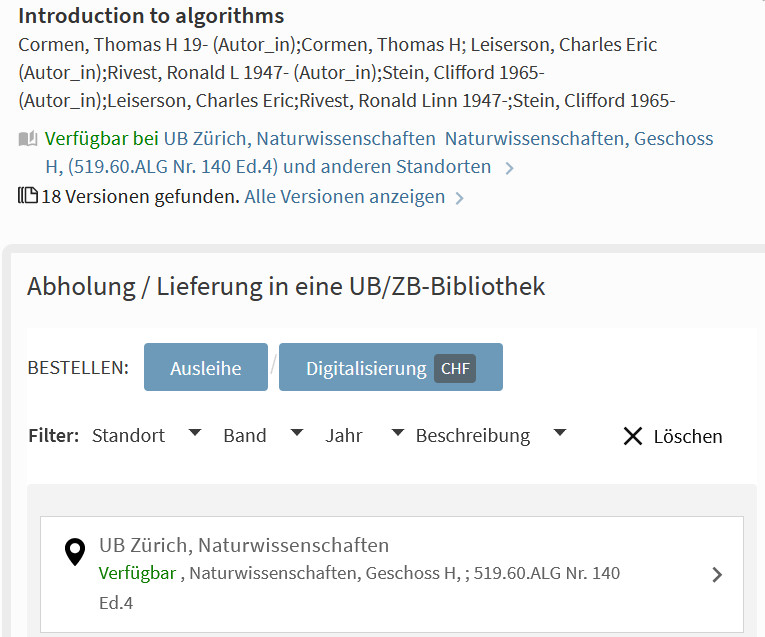The image size is (765, 637).
Task: Click chevron next to 'Alle Versionen anzeigen'
Action: [x=459, y=198]
